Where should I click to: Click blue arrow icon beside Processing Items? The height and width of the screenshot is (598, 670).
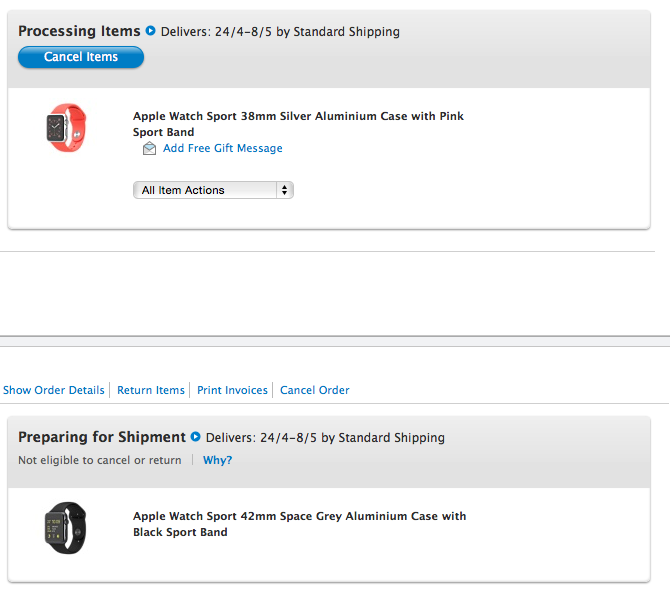pyautogui.click(x=150, y=31)
